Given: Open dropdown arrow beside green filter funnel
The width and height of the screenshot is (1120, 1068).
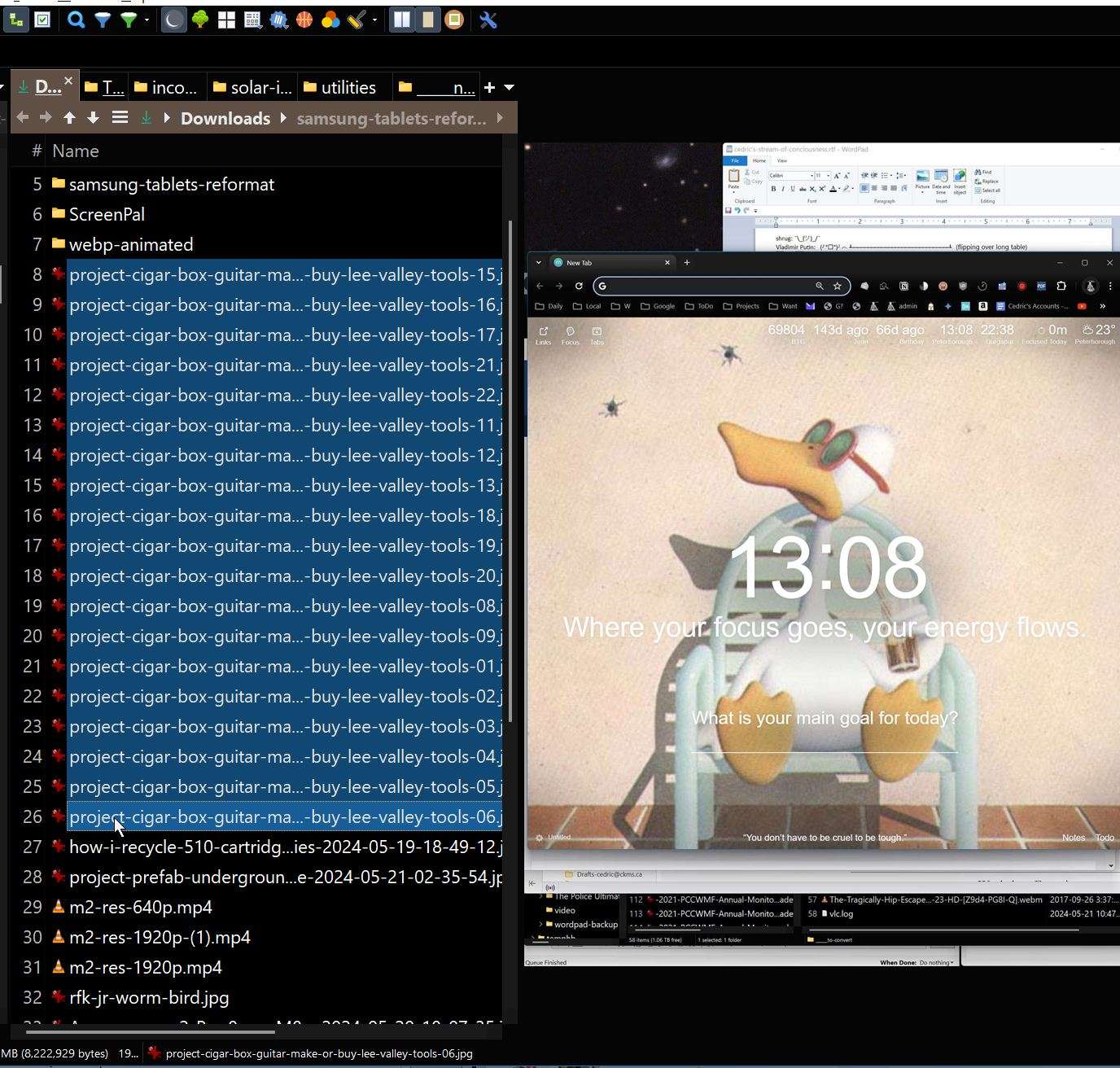Looking at the screenshot, I should [147, 20].
